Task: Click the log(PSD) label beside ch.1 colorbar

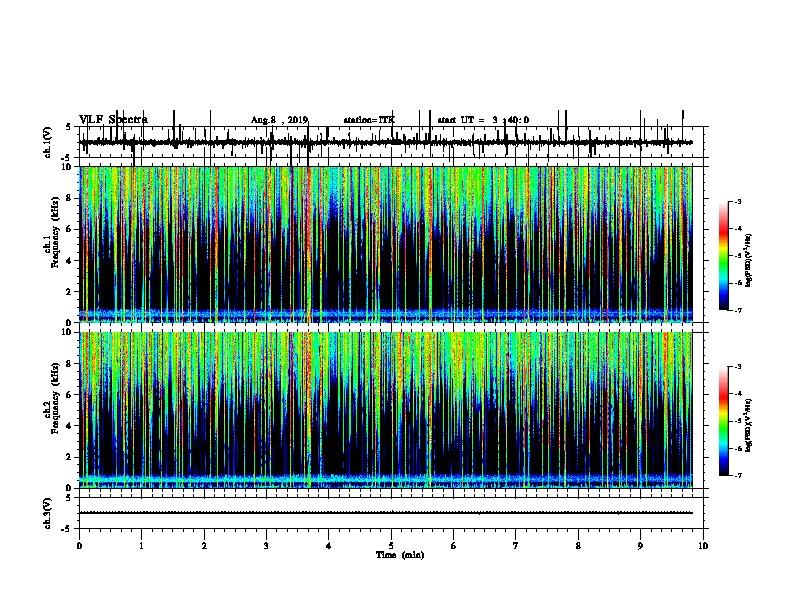Action: tap(748, 260)
